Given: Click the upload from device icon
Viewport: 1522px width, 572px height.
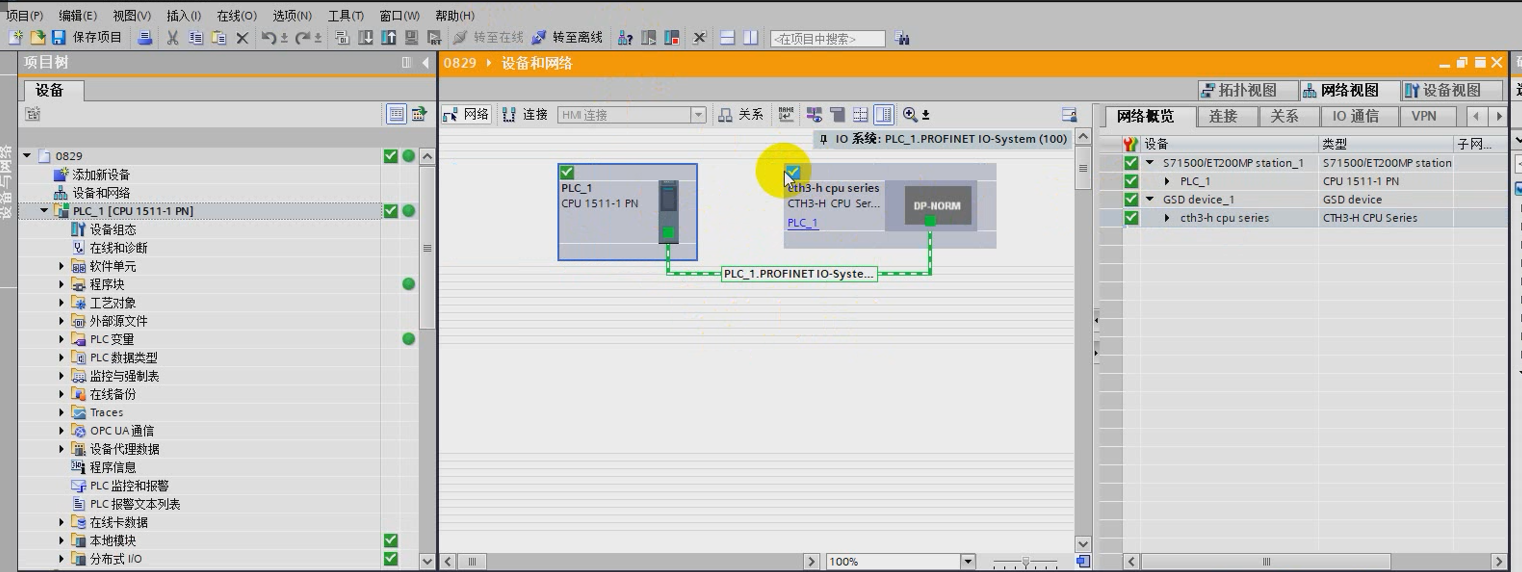Looking at the screenshot, I should coord(388,38).
